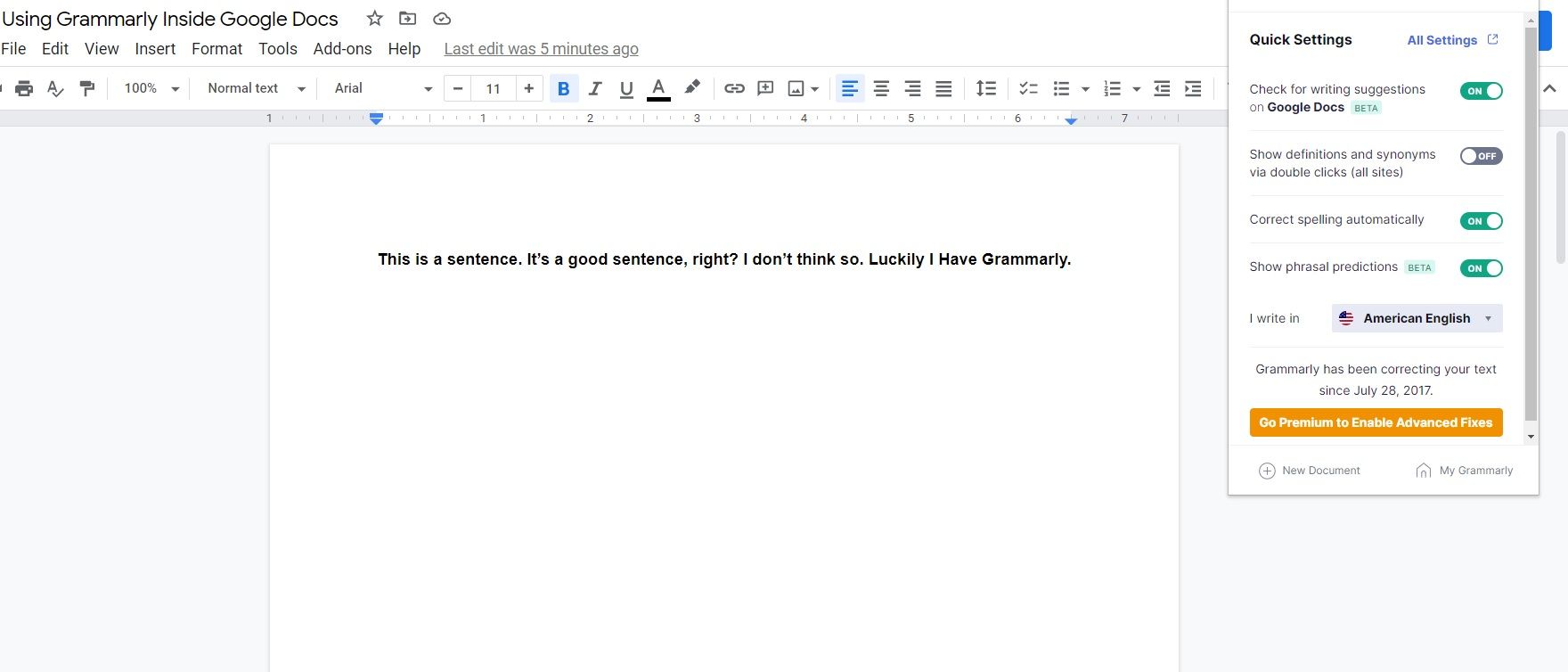
Task: Click the left indent marker on the ruler
Action: pos(376,118)
